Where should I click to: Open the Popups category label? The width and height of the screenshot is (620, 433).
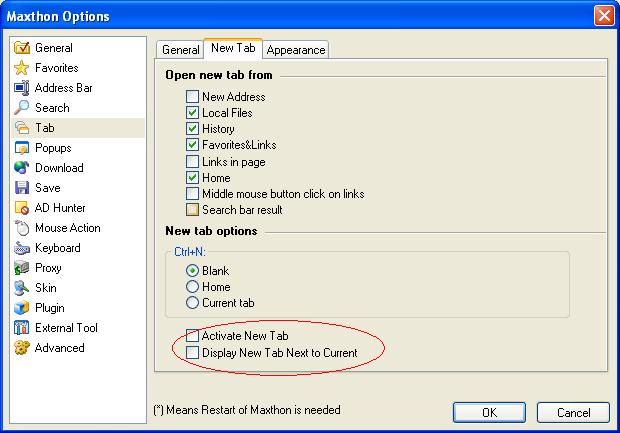point(53,148)
